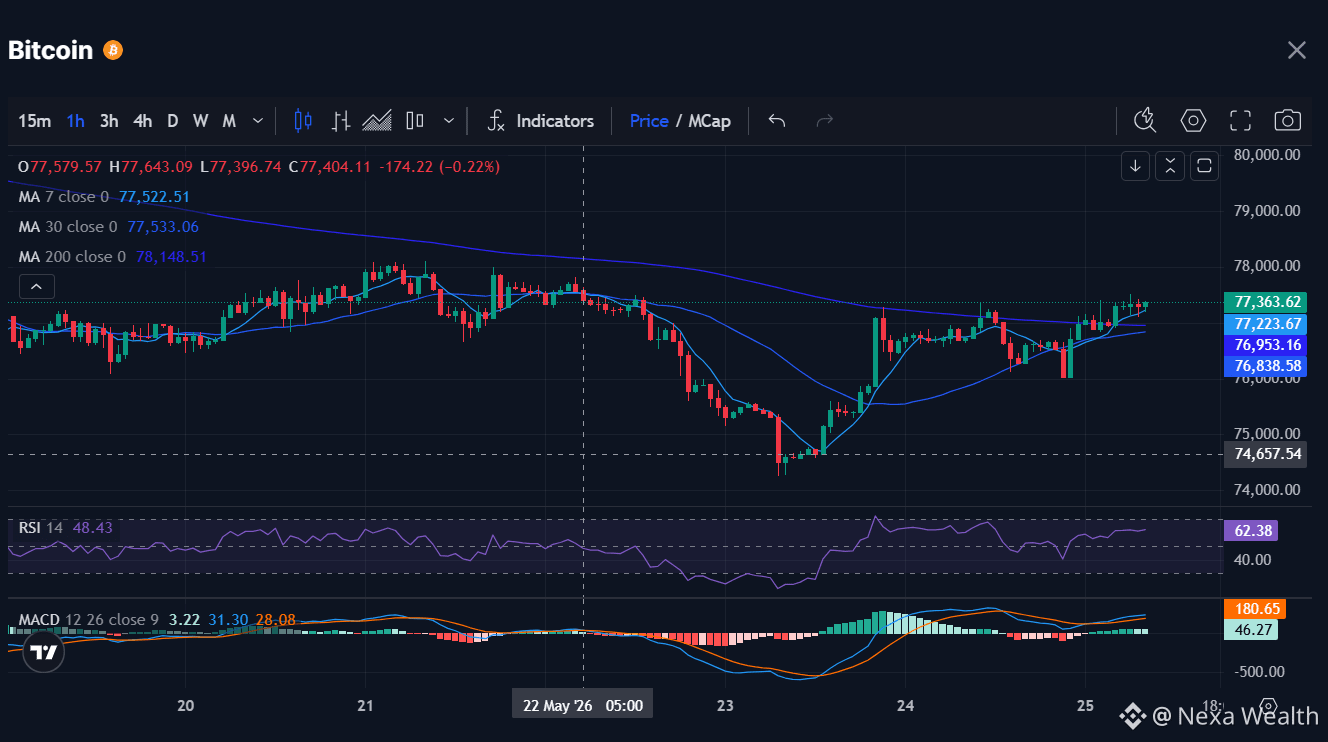Expand the more timeframes dropdown
Viewport: 1328px width, 742px height.
point(258,121)
